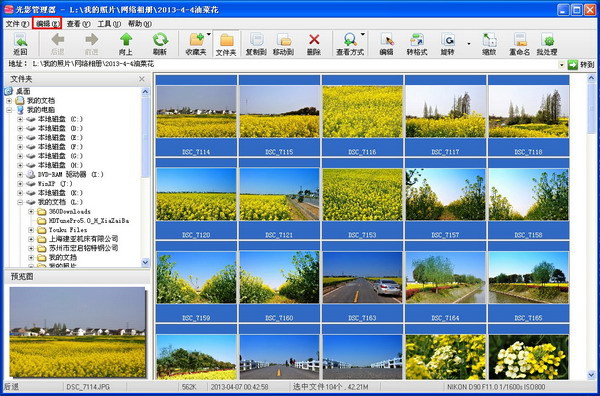
Task: Select 本地磁盘 (K:) in tree
Action: 60,193
